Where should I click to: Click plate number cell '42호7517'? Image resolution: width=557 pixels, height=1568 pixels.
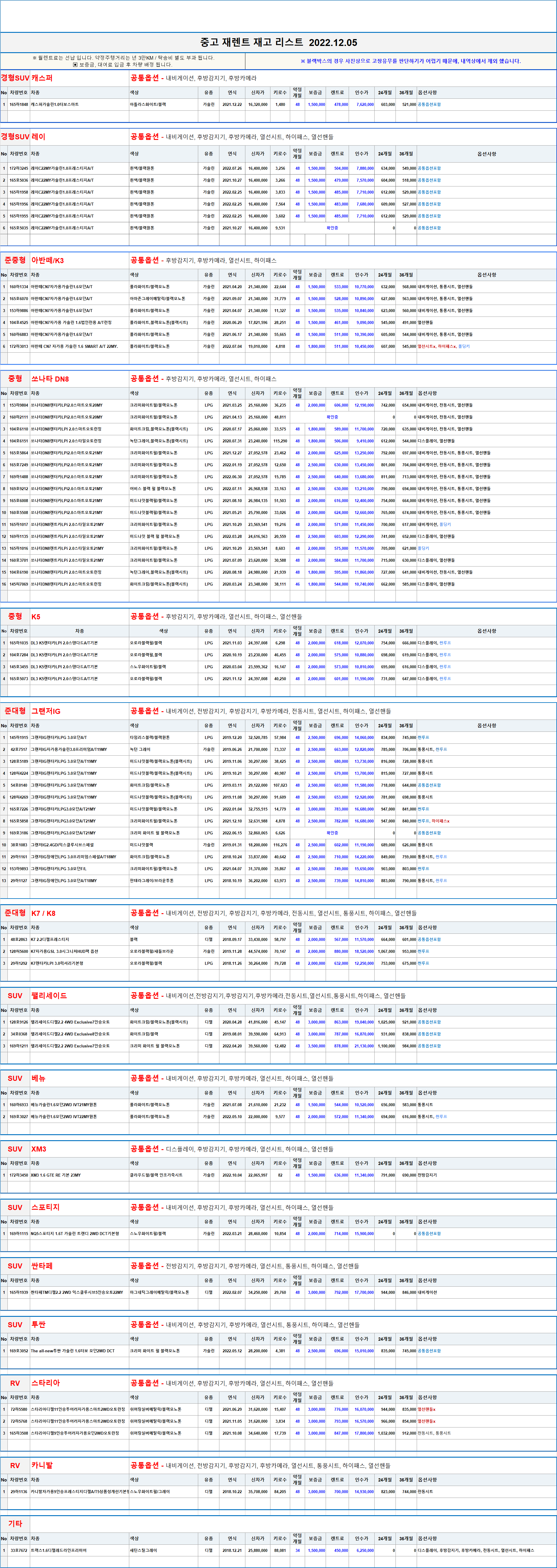[19, 749]
